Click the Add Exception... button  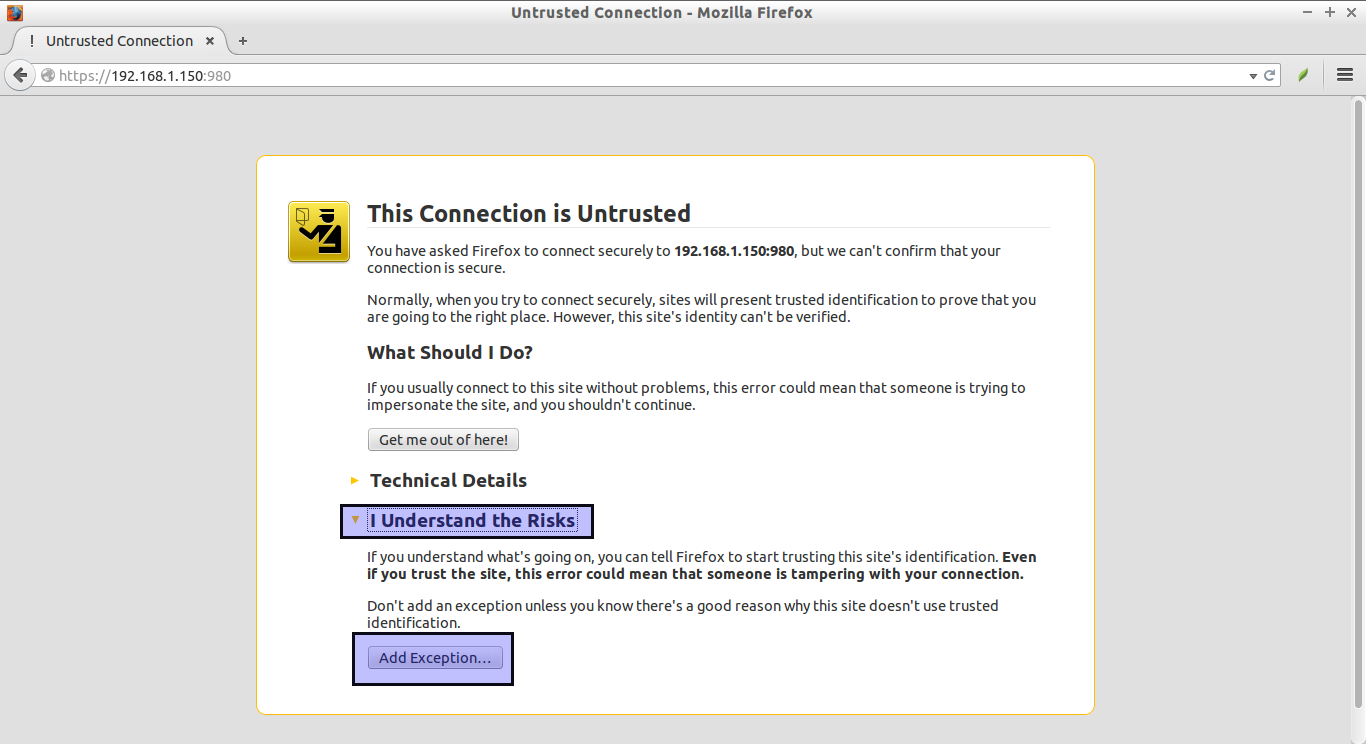click(x=435, y=658)
